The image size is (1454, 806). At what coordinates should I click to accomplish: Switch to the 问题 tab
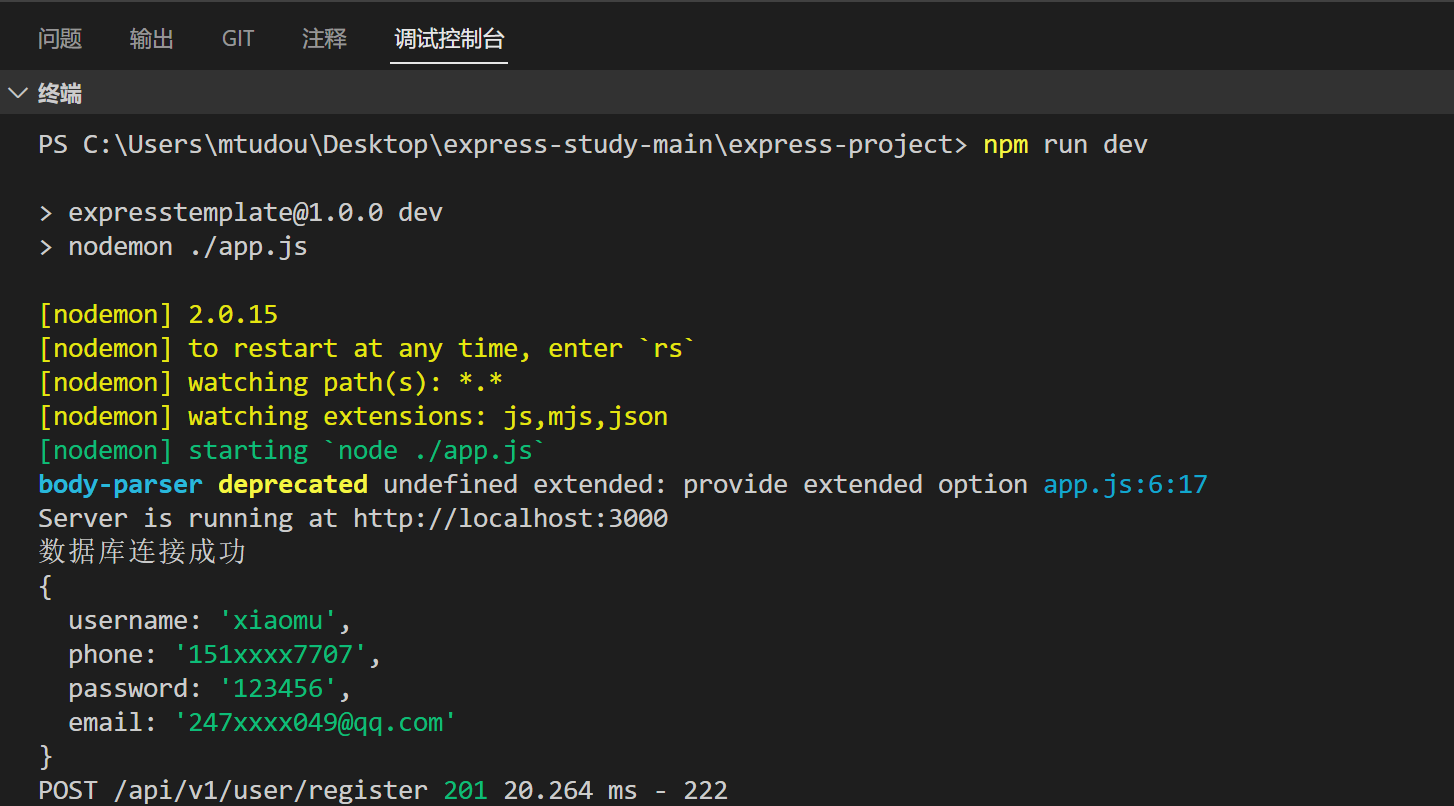(x=60, y=39)
